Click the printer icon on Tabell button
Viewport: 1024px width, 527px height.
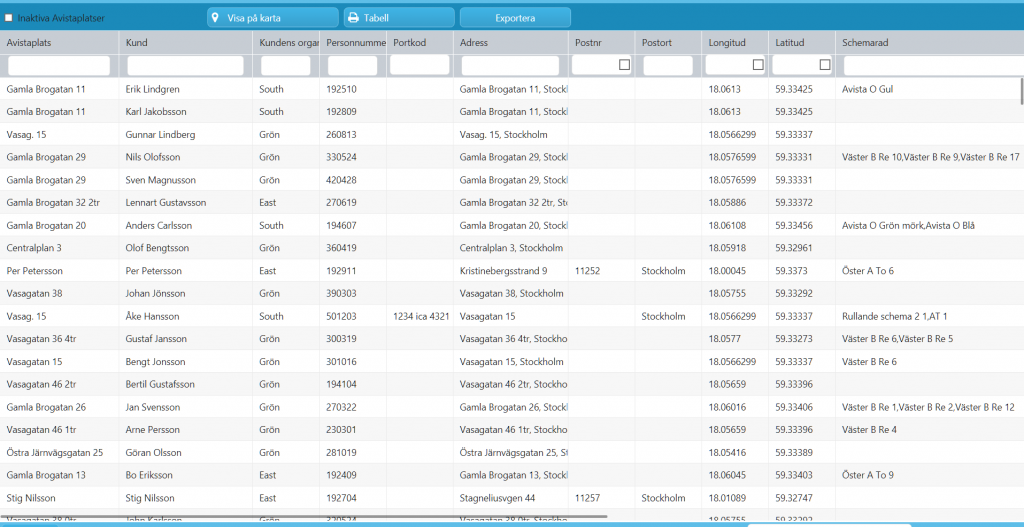click(x=353, y=18)
